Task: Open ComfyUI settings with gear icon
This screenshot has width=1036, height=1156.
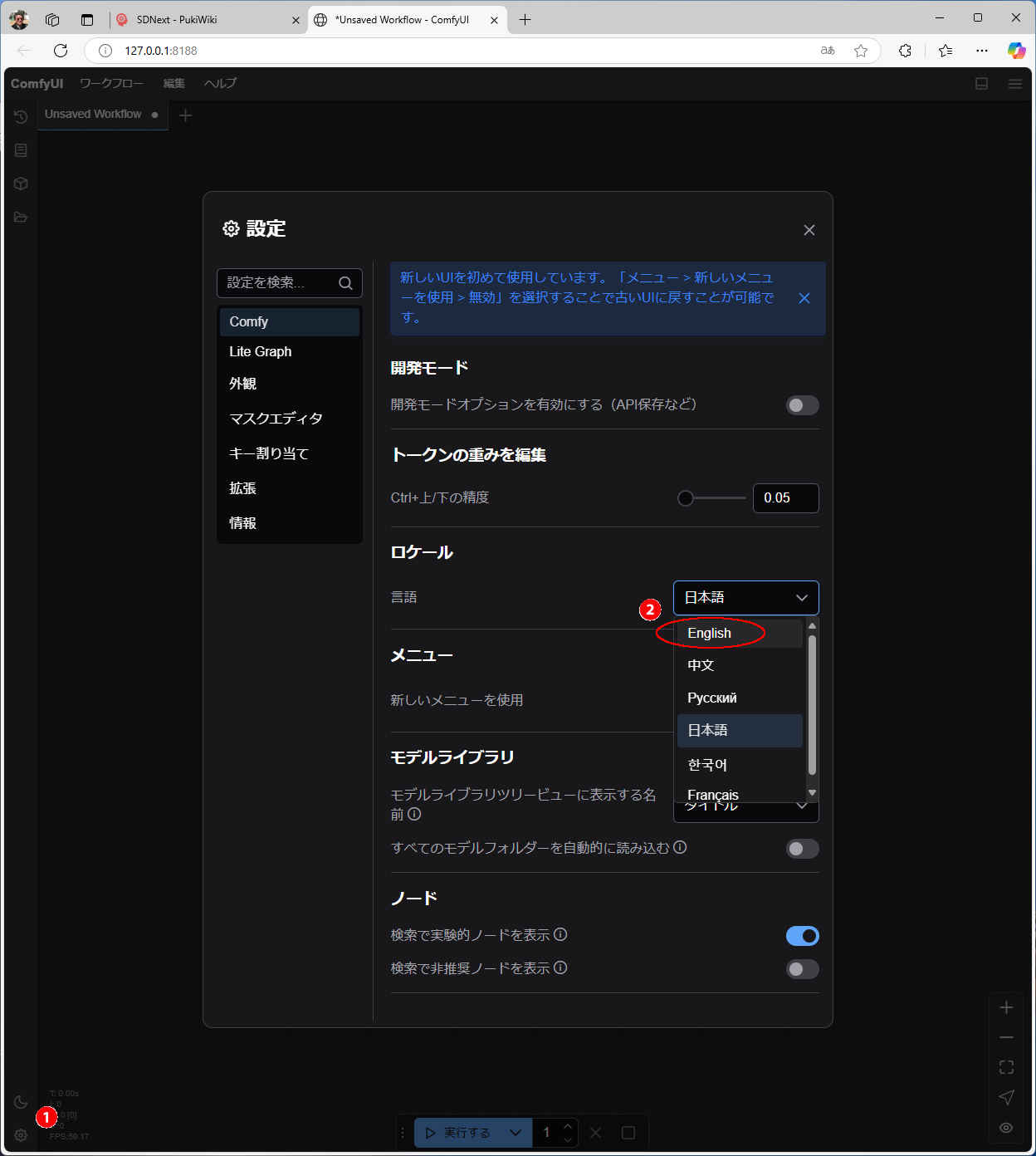Action: point(21,1134)
